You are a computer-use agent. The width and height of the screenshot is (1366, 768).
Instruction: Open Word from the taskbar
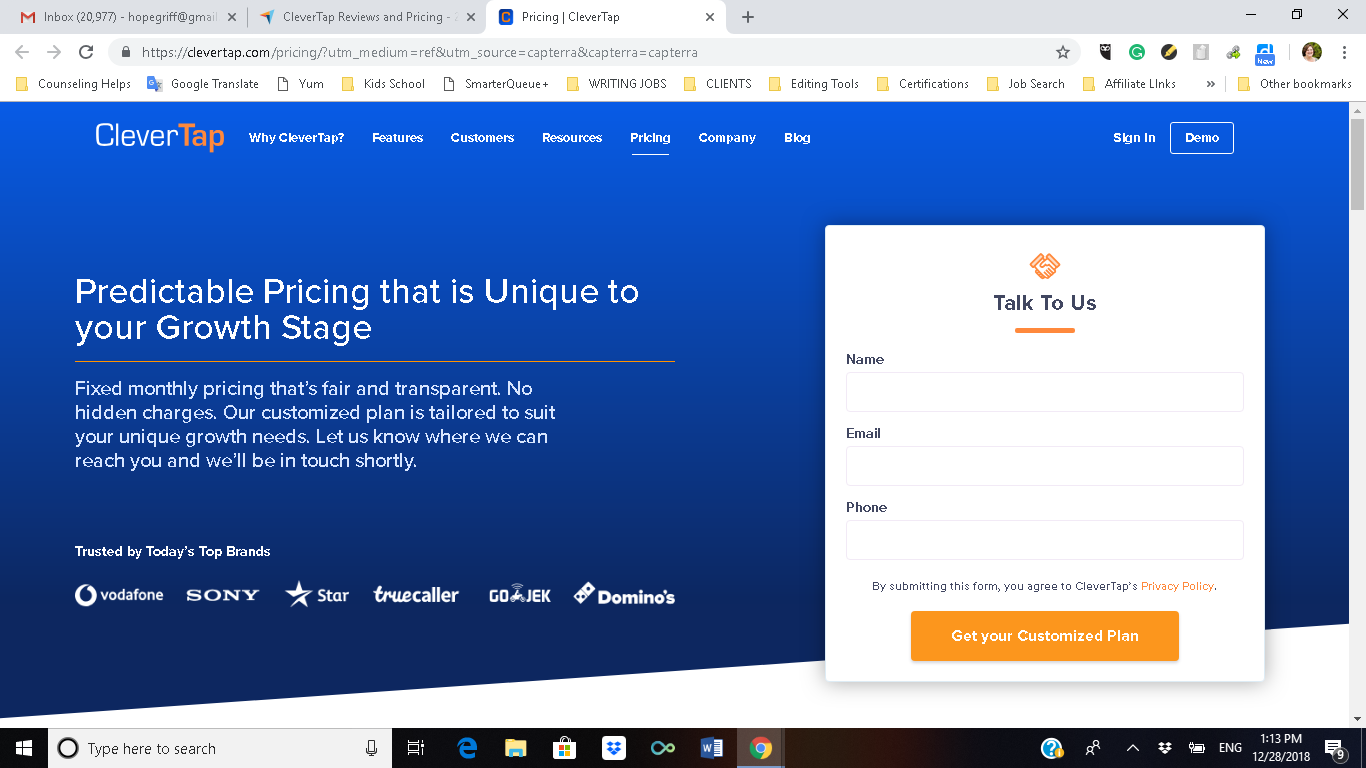pos(711,748)
